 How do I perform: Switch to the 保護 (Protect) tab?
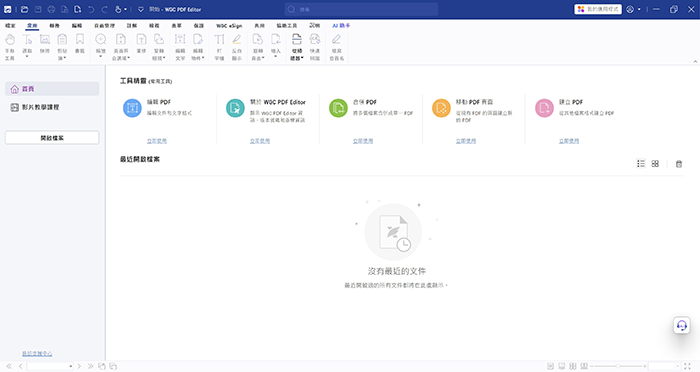coord(199,26)
